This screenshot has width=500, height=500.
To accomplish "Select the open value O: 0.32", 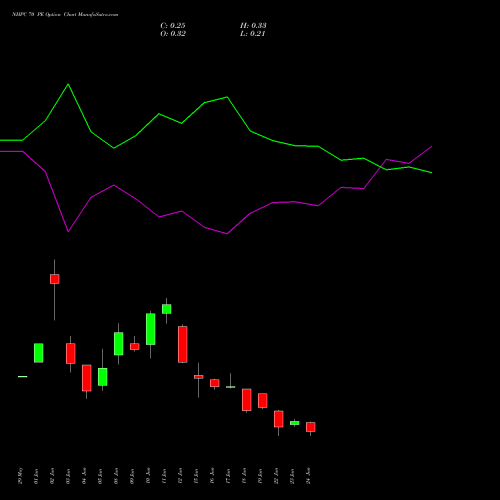I will coord(173,34).
